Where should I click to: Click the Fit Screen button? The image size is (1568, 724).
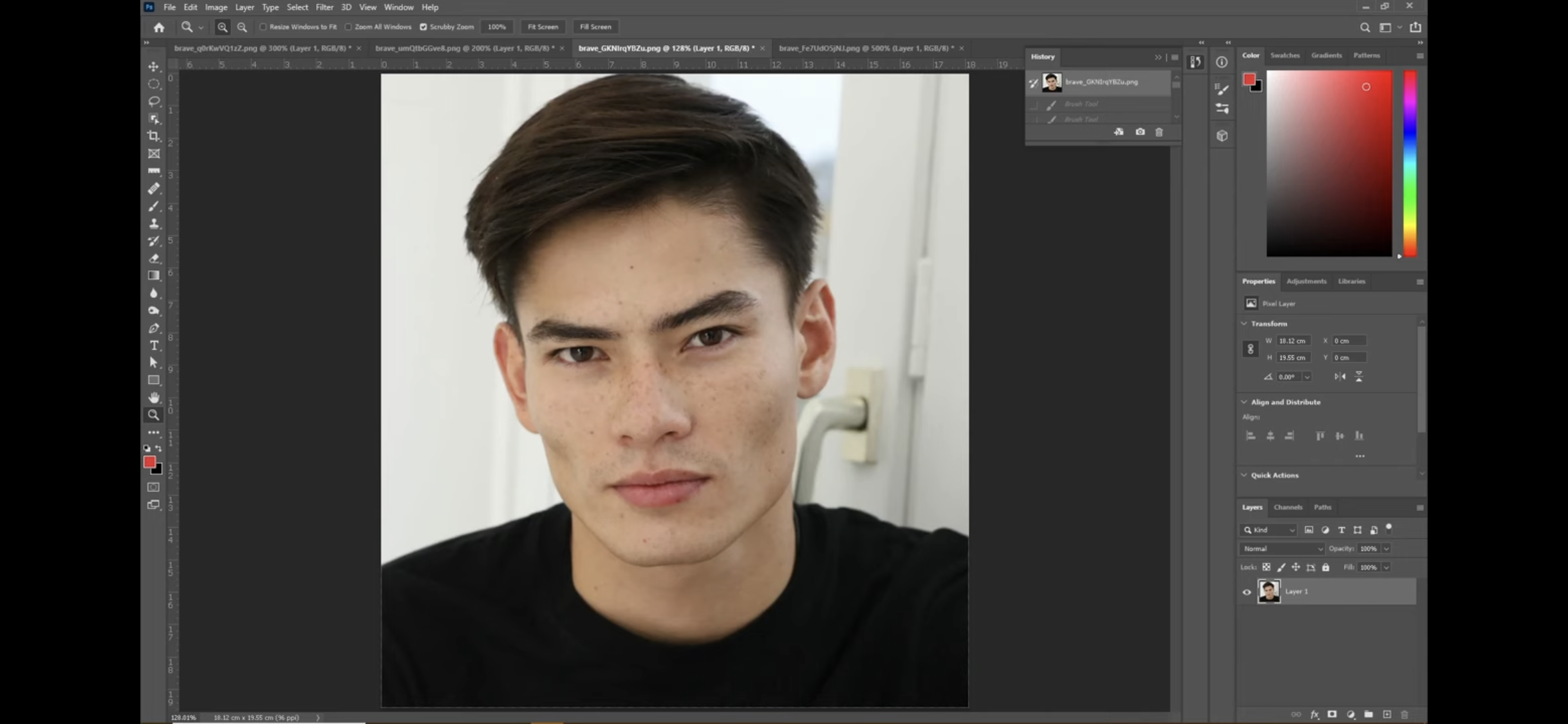click(x=543, y=27)
